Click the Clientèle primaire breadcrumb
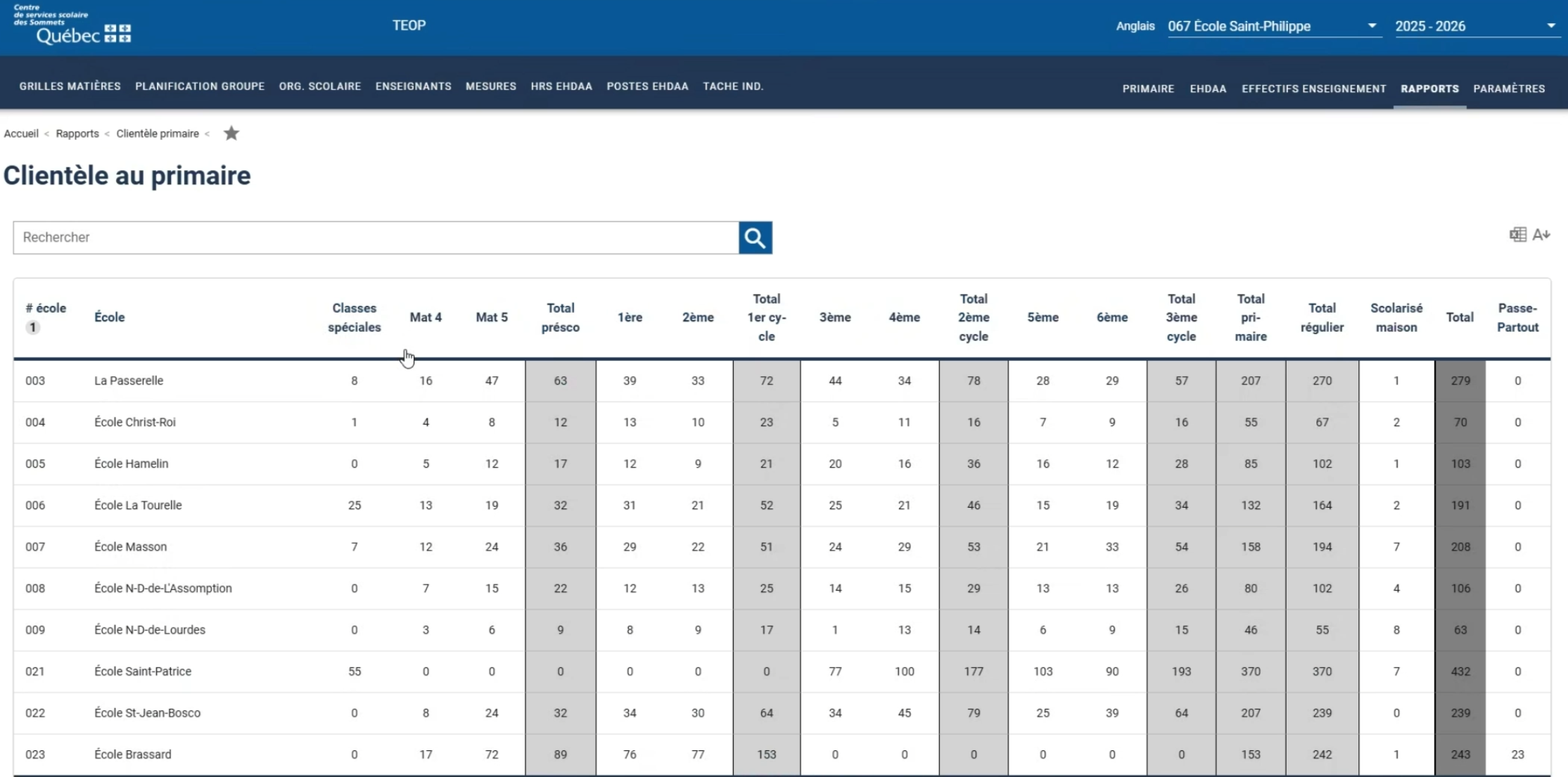 click(x=158, y=134)
